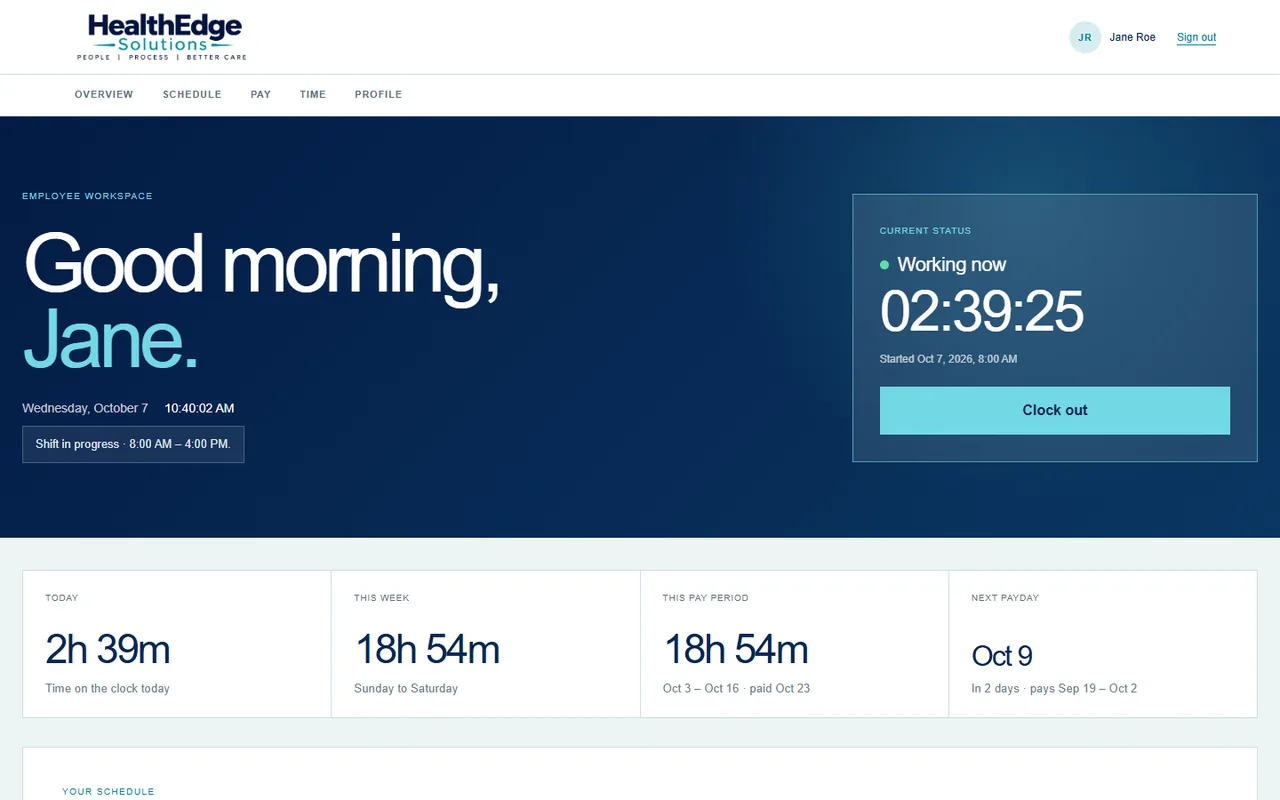Click the green Working now status dot
1280x800 pixels.
coord(884,265)
